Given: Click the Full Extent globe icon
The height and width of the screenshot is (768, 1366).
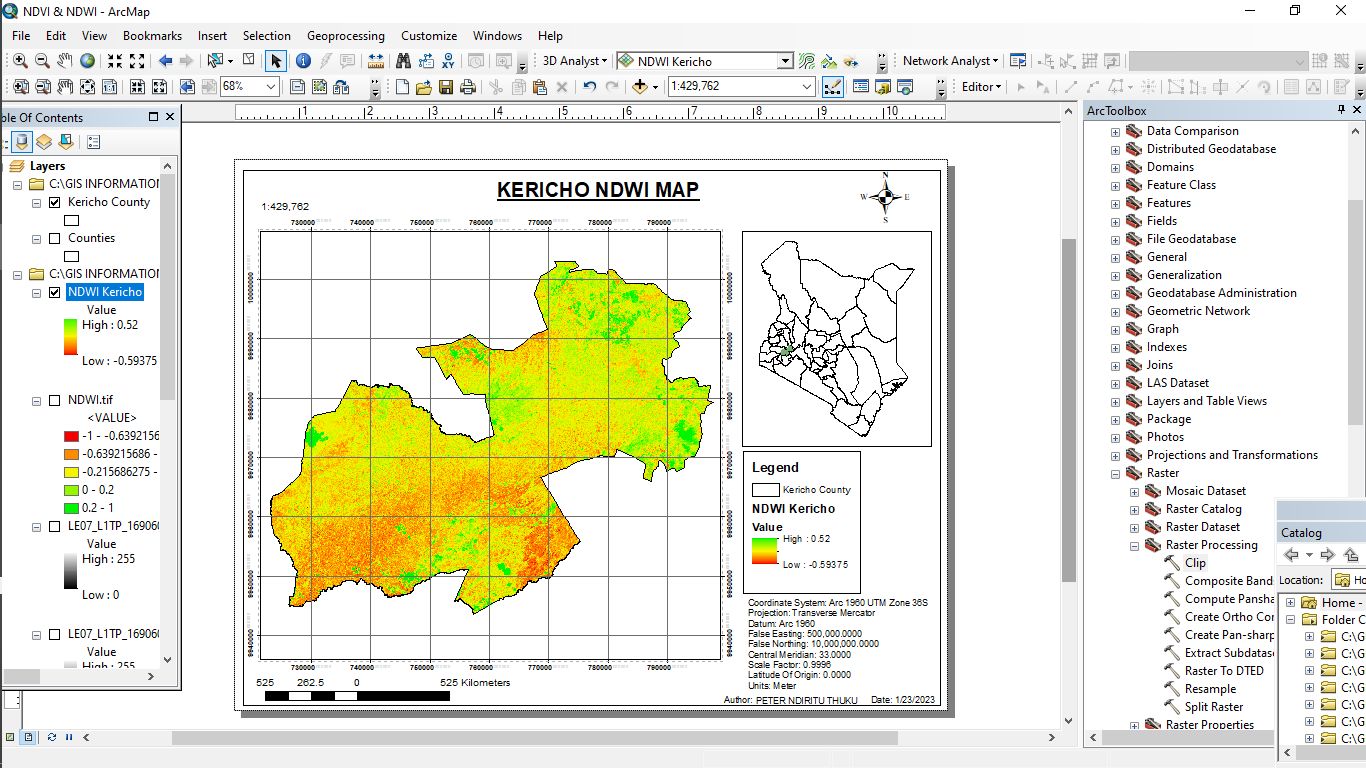Looking at the screenshot, I should tap(88, 61).
